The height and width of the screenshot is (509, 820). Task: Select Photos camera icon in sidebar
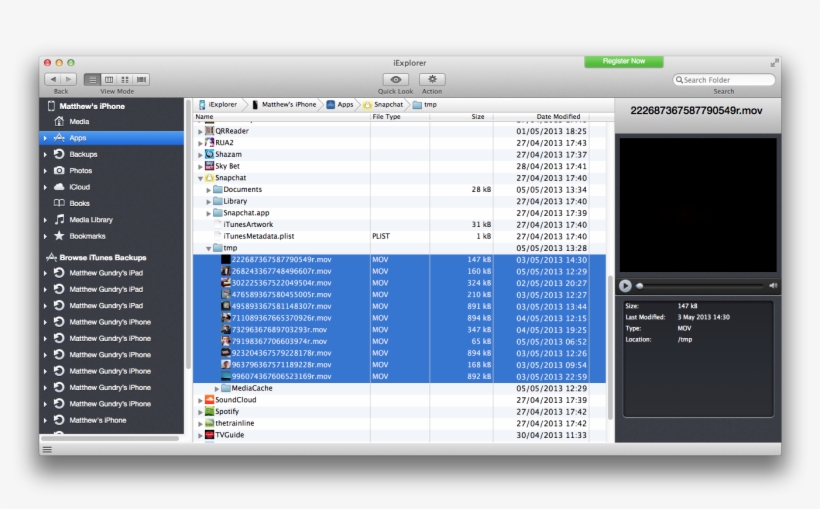pyautogui.click(x=59, y=171)
